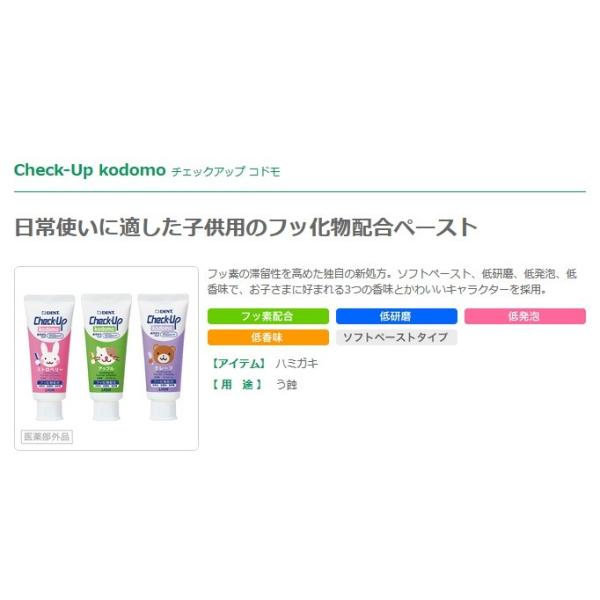
Task: Click the 医薬部外品 badge under the tubes
Action: [x=47, y=437]
